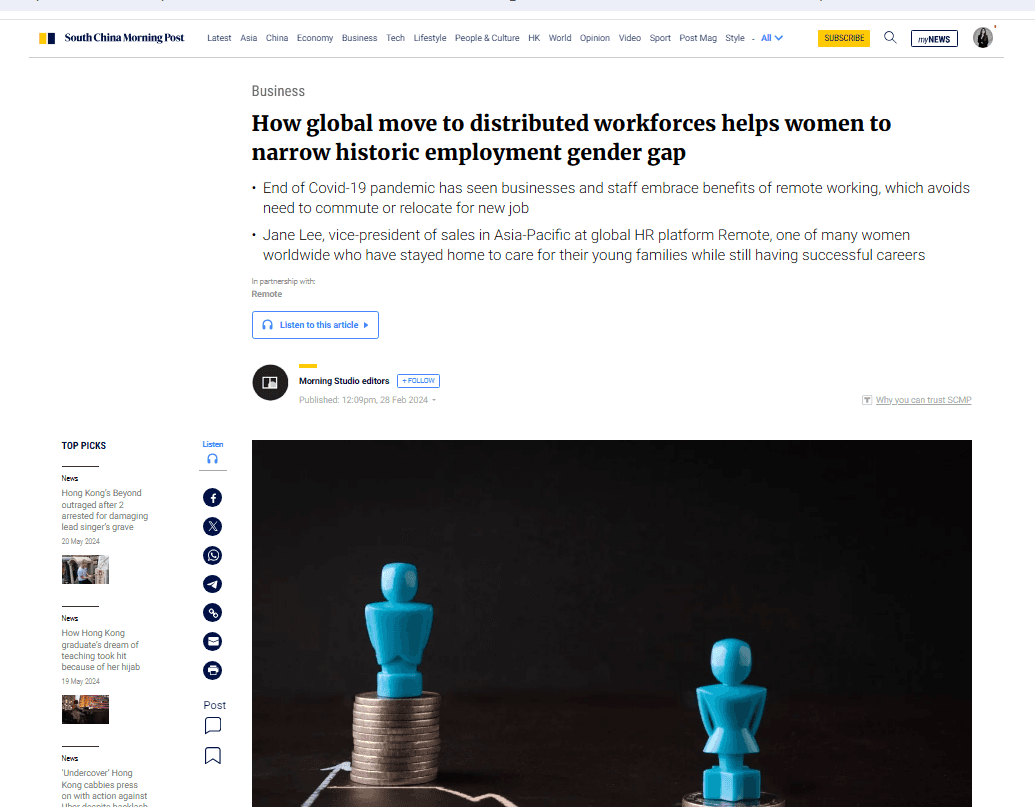This screenshot has width=1035, height=807.
Task: Share article on X
Action: (213, 527)
